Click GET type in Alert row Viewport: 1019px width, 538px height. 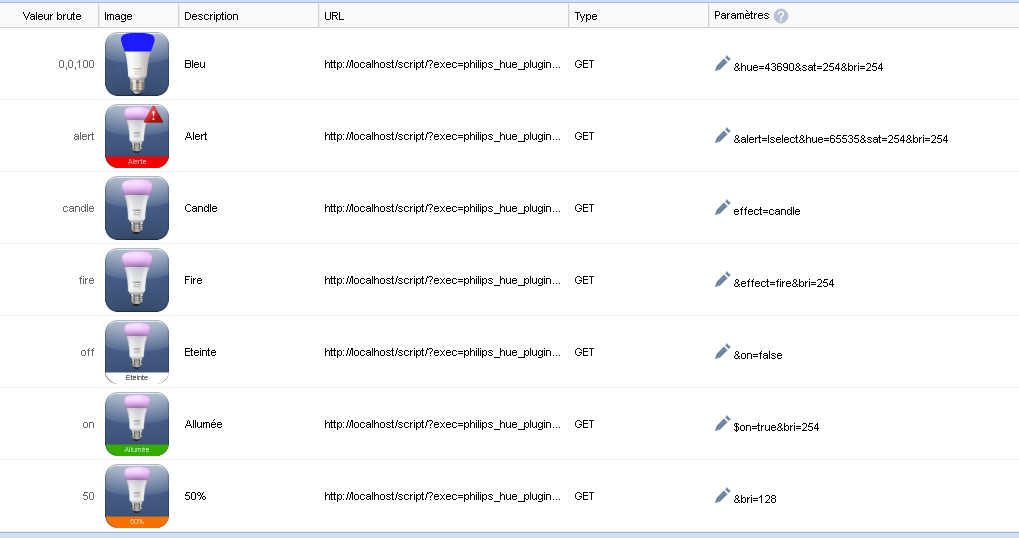584,136
